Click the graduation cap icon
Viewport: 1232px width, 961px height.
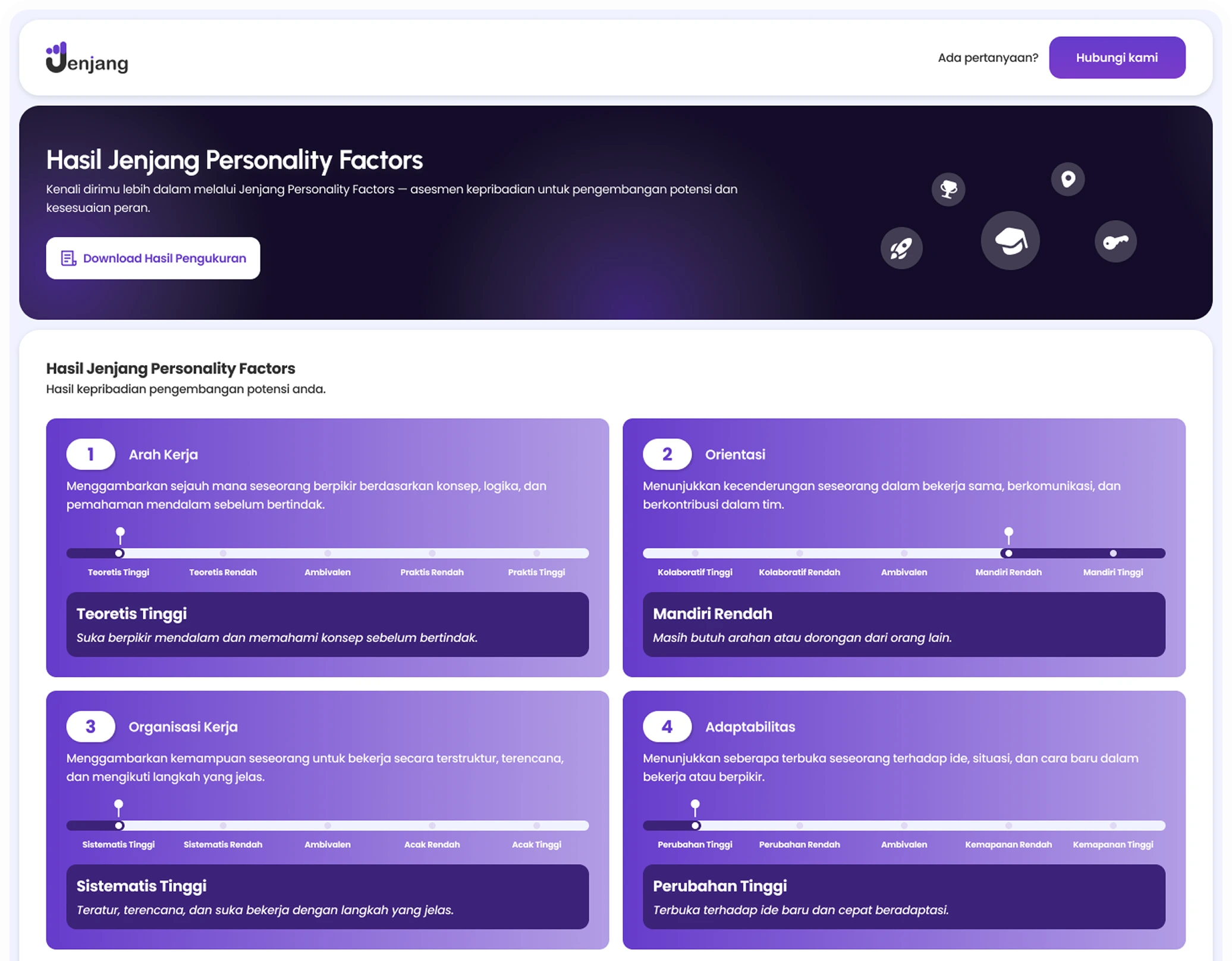tap(1010, 241)
